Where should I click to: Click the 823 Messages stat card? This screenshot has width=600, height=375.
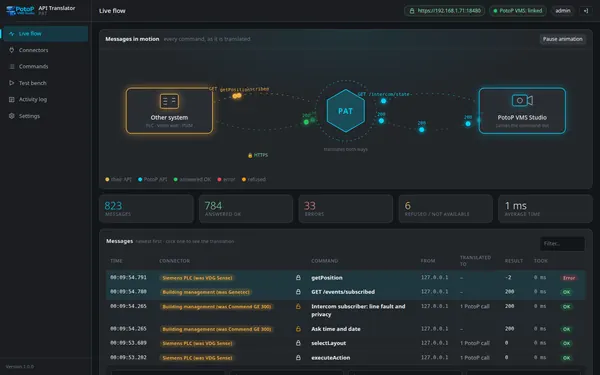click(147, 209)
